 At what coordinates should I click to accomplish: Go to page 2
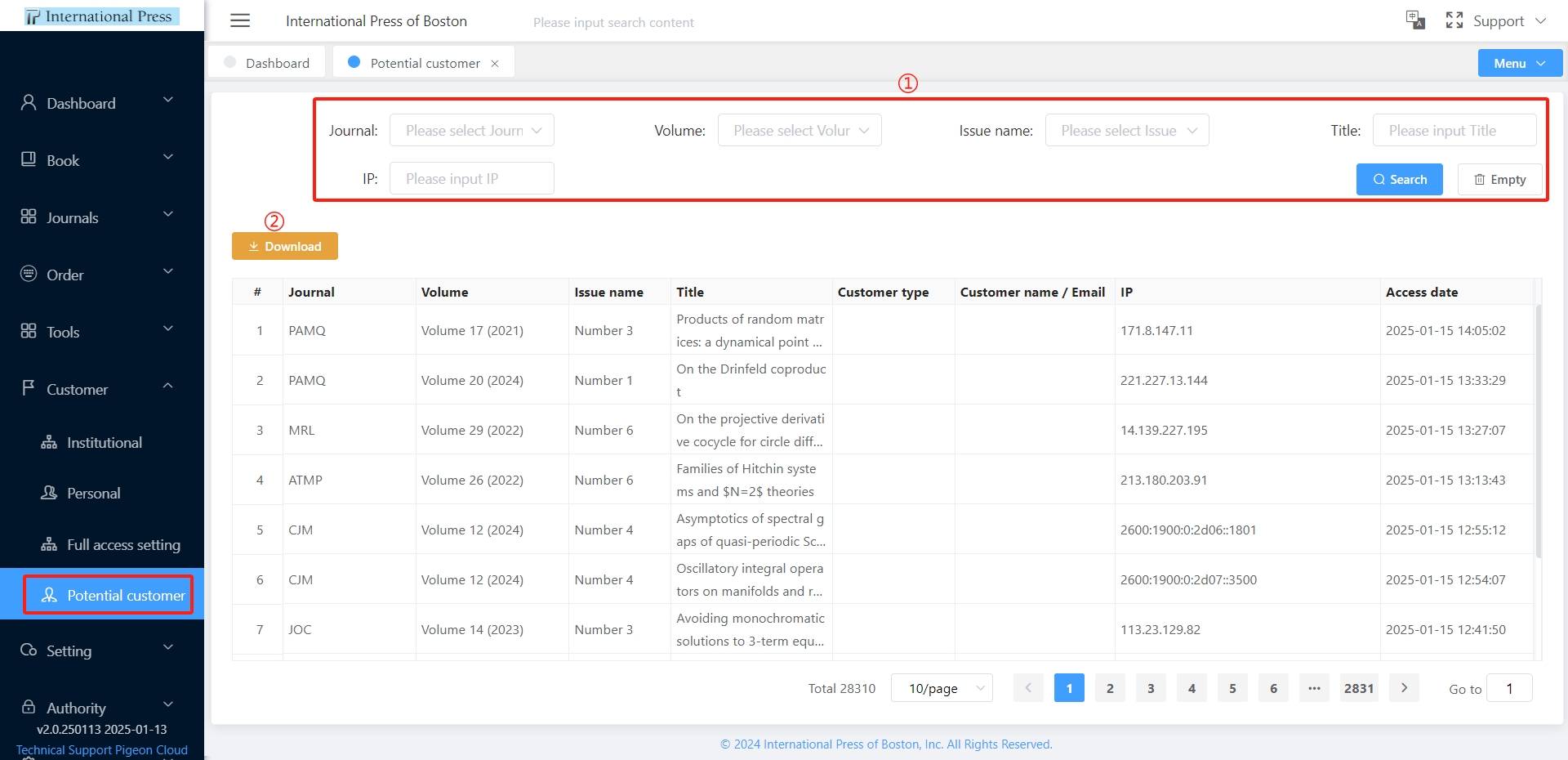(1110, 688)
